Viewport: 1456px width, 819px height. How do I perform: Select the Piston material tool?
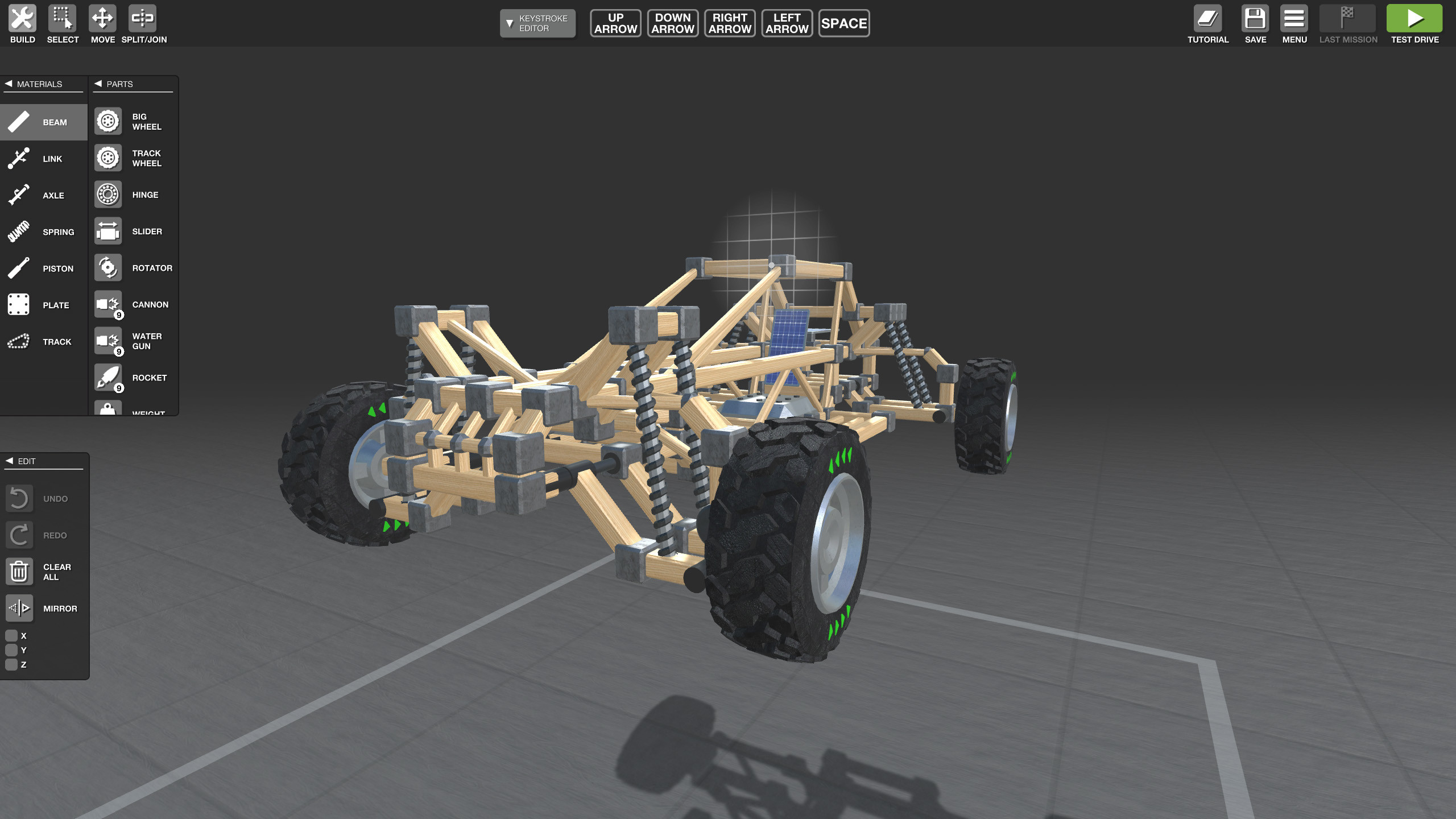(x=44, y=268)
